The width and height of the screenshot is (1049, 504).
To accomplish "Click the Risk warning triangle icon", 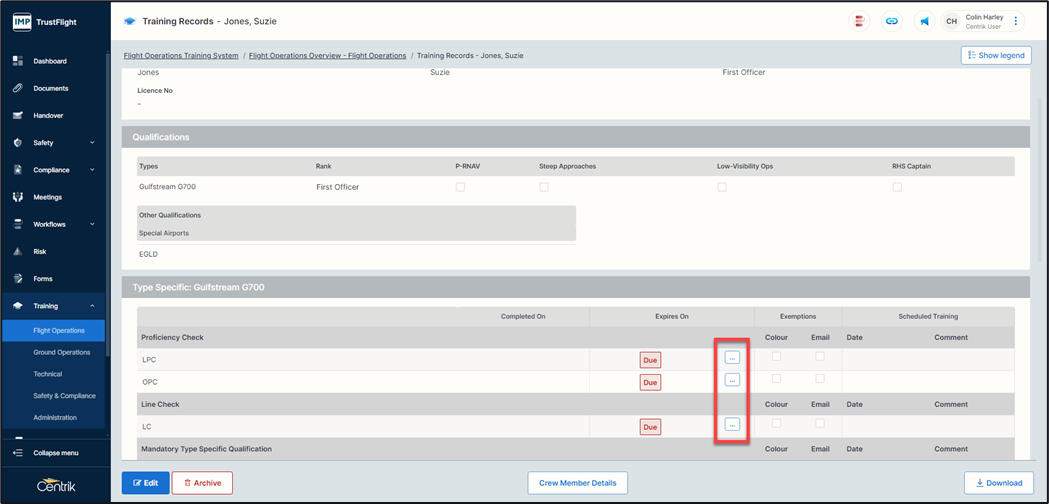I will [18, 252].
